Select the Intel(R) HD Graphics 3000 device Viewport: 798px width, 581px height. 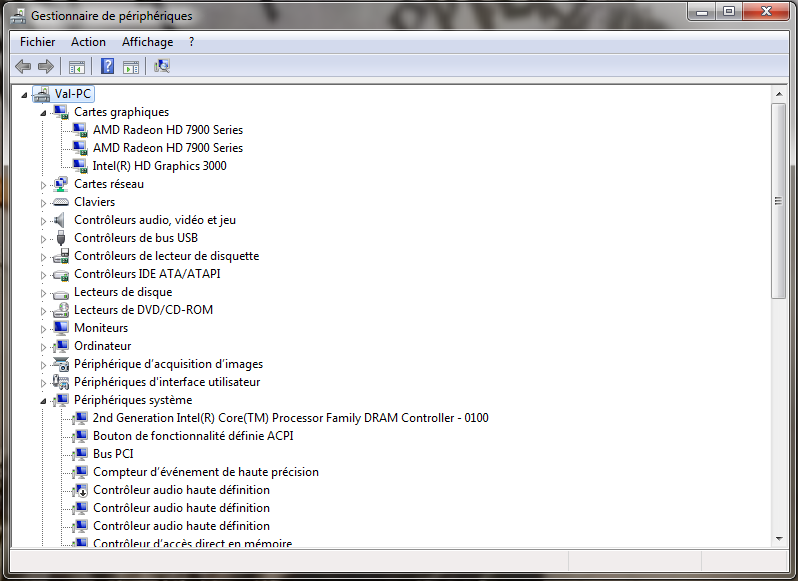[159, 166]
